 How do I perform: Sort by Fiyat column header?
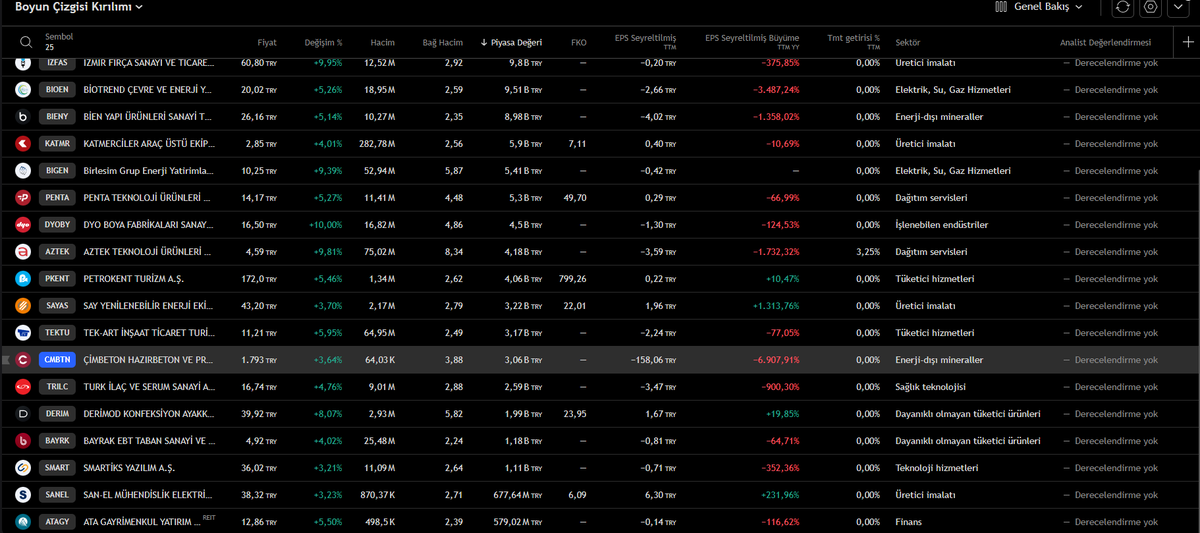pyautogui.click(x=267, y=43)
